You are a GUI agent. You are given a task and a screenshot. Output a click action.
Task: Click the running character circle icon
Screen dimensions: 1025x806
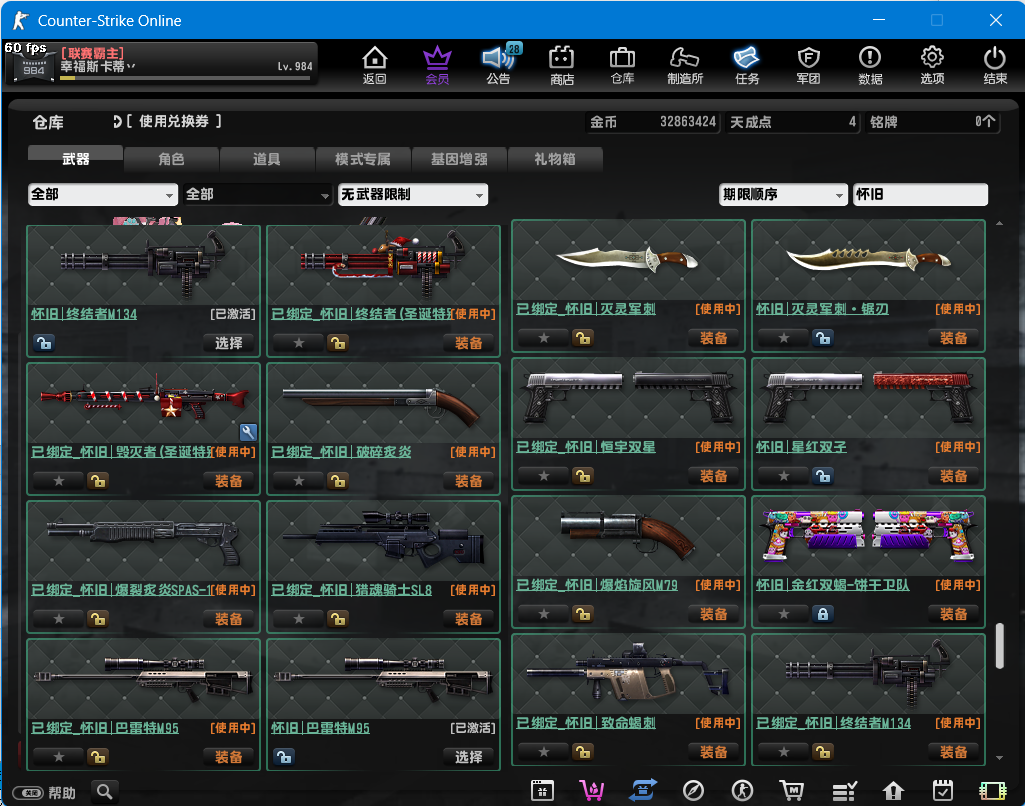click(x=742, y=791)
